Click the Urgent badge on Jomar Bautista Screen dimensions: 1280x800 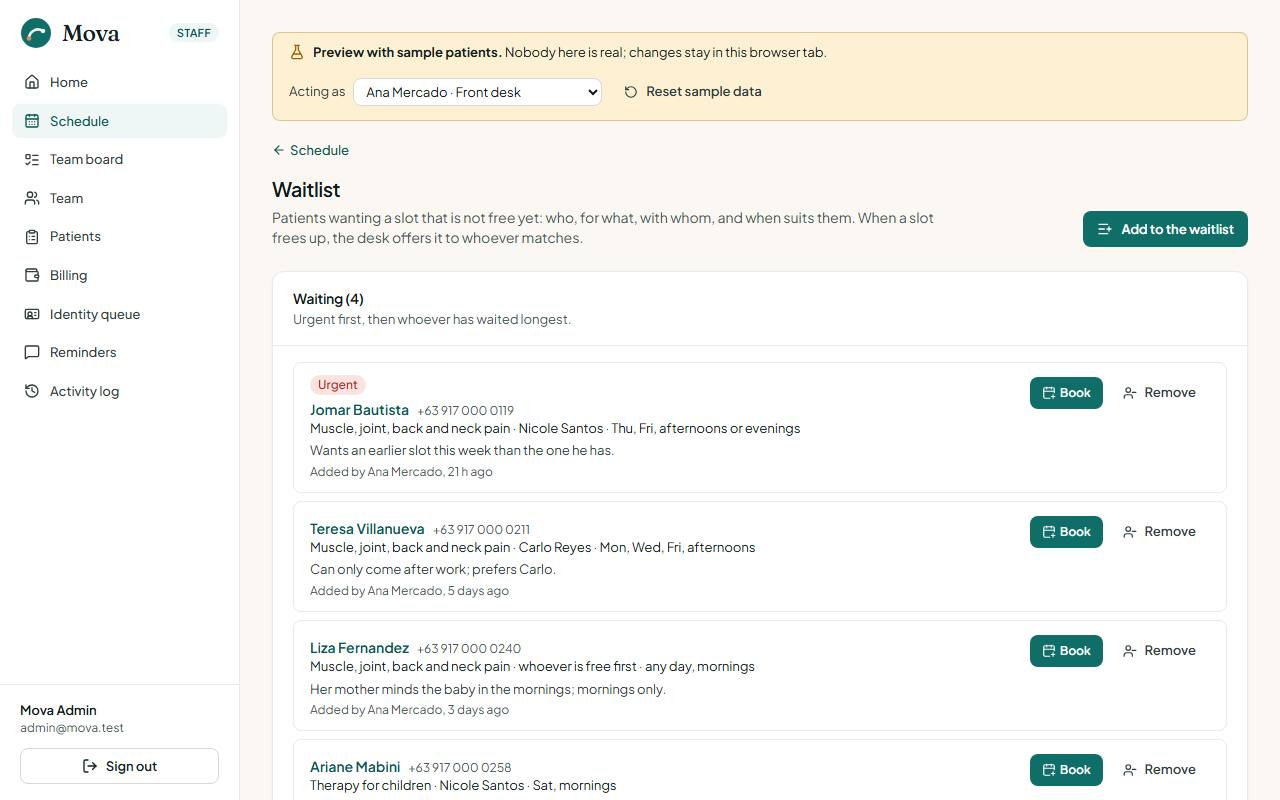pos(338,385)
